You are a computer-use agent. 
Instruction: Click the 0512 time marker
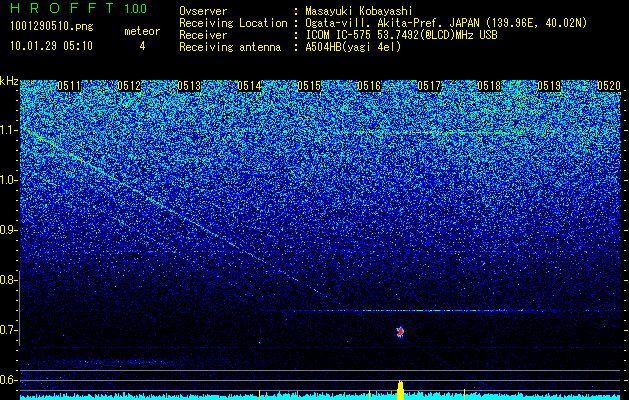tap(129, 86)
